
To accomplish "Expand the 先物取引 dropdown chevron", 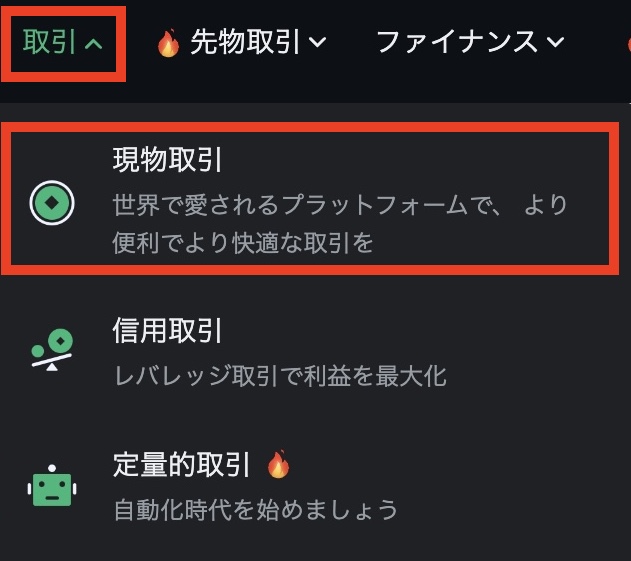I will coord(318,42).
